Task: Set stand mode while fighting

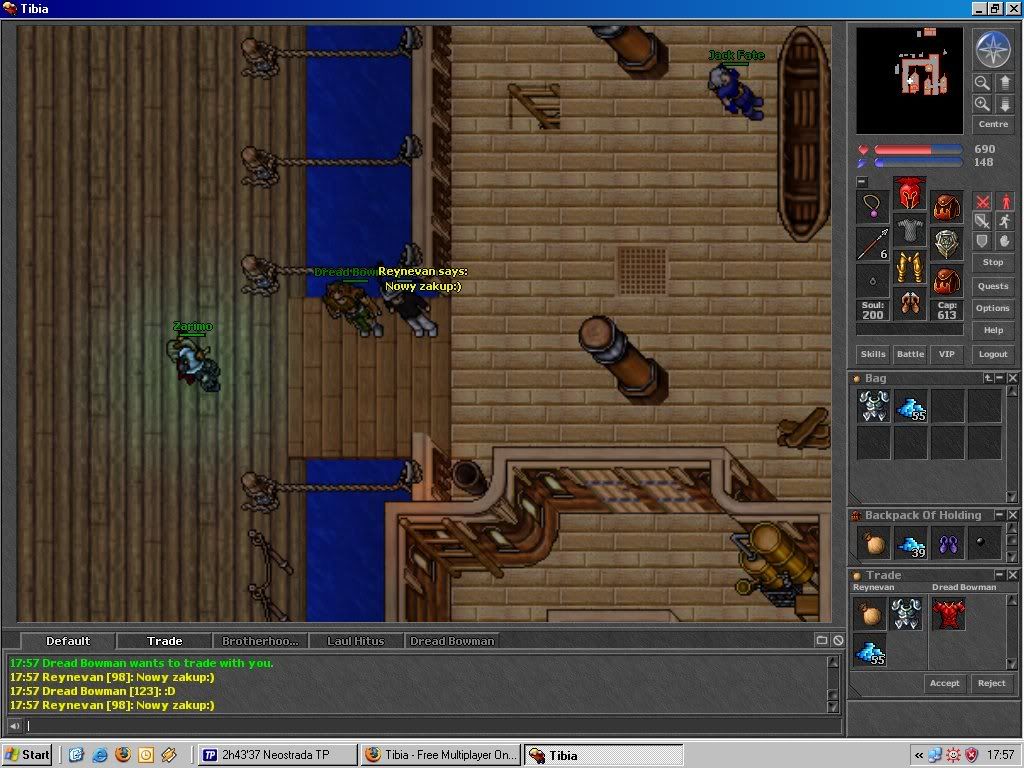Action: 1004,202
